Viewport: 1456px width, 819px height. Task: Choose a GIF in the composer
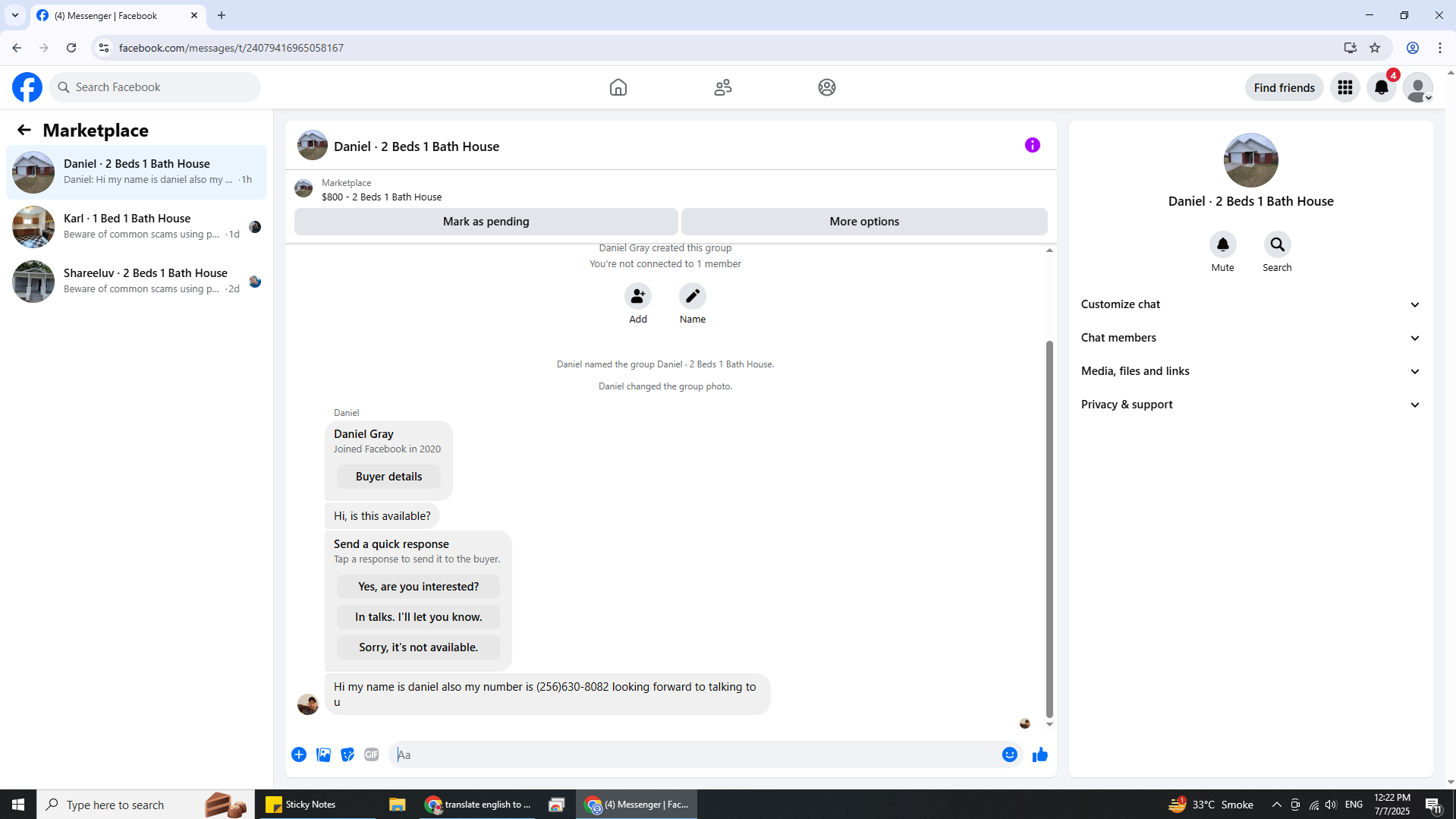click(372, 754)
